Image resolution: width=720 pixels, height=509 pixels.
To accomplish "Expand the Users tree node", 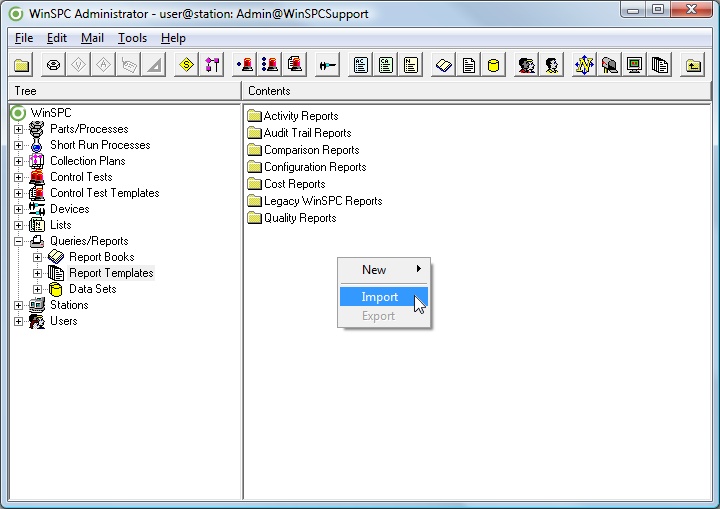I will (18, 321).
